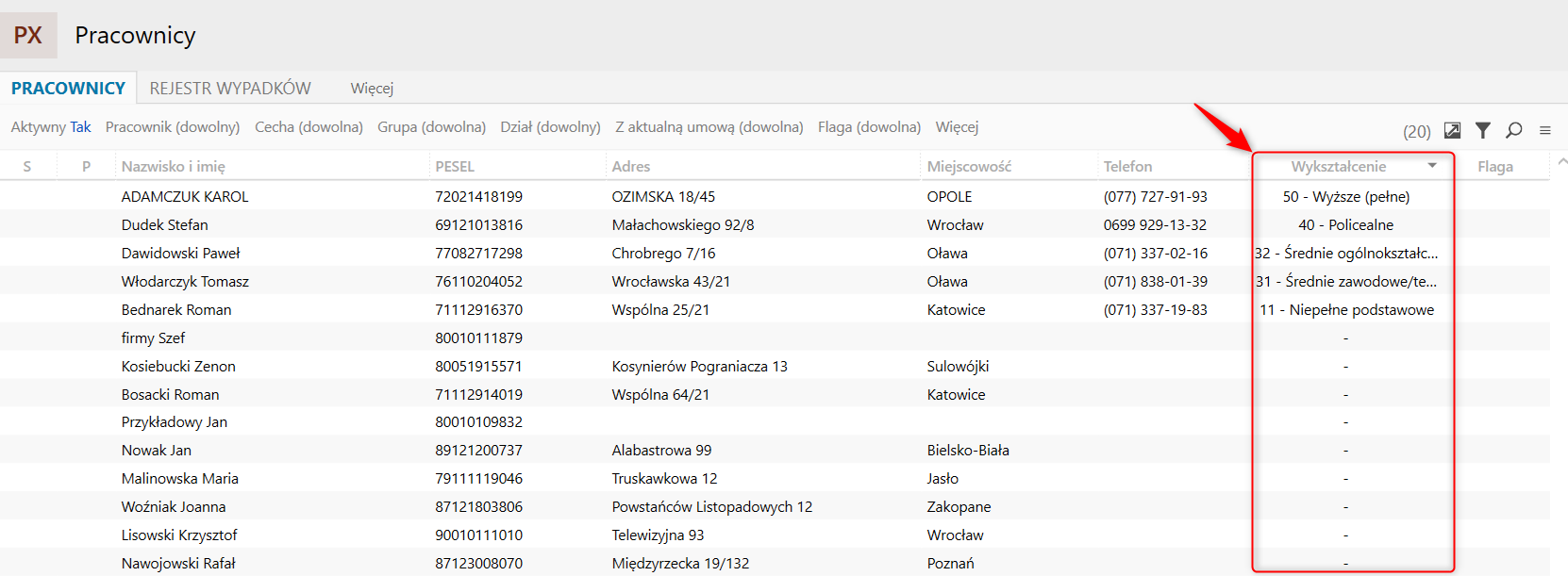1568x576 pixels.
Task: Open the Grupa (dowolna) filter
Action: pos(431,127)
